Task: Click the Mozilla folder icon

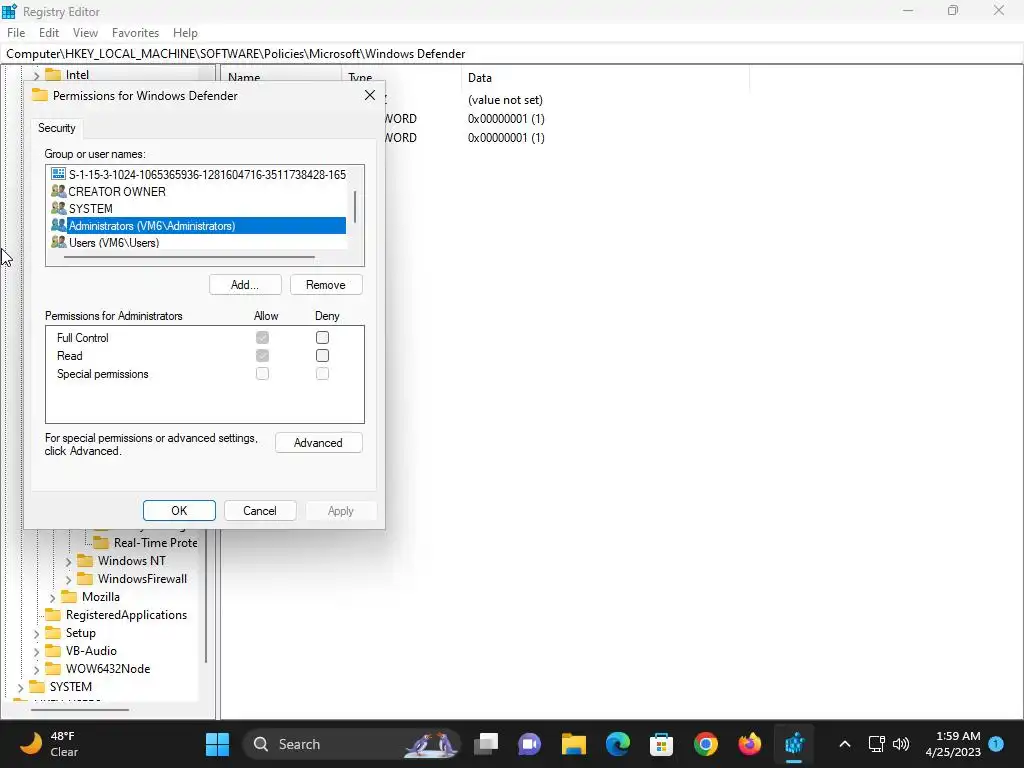Action: coord(69,597)
